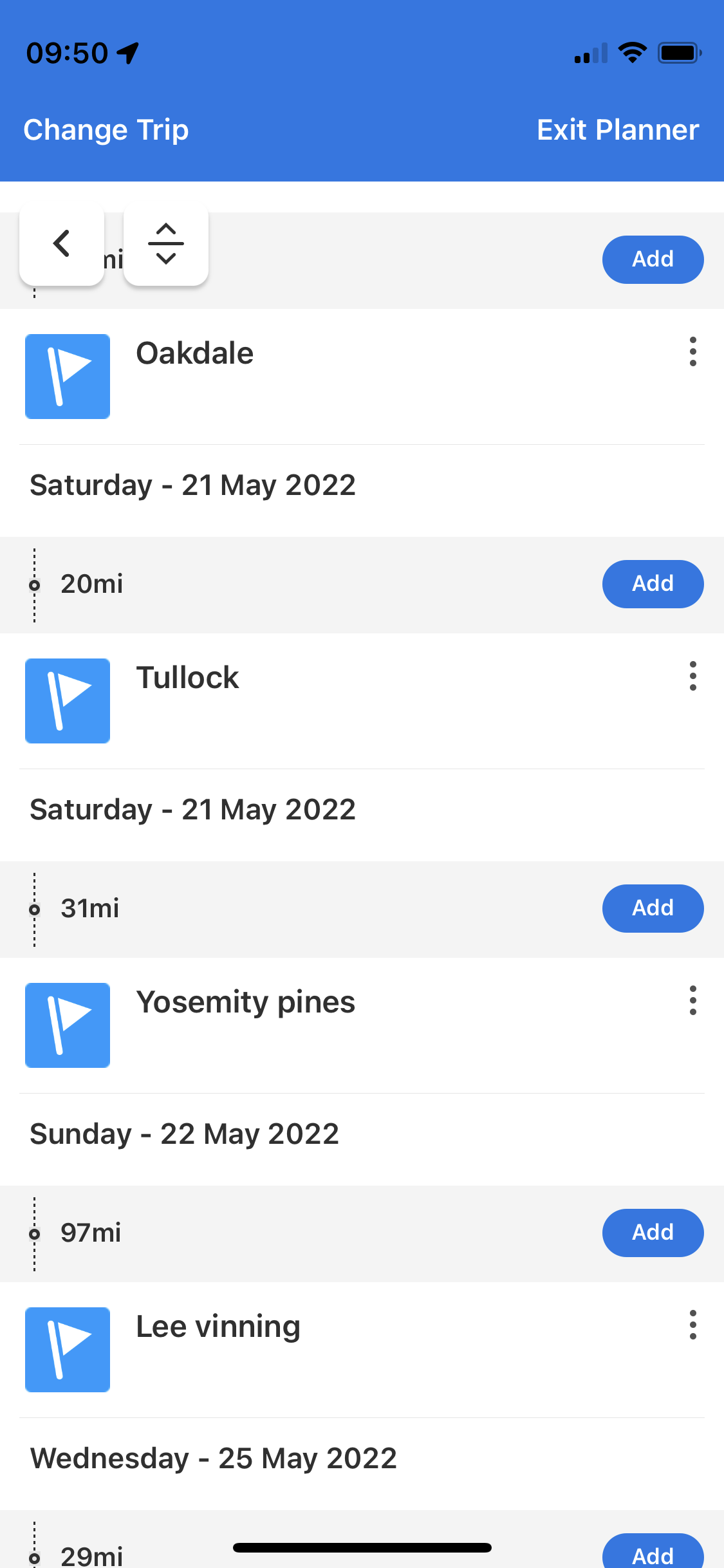The height and width of the screenshot is (1568, 724).
Task: Tap the Tullock flag icon
Action: point(68,701)
